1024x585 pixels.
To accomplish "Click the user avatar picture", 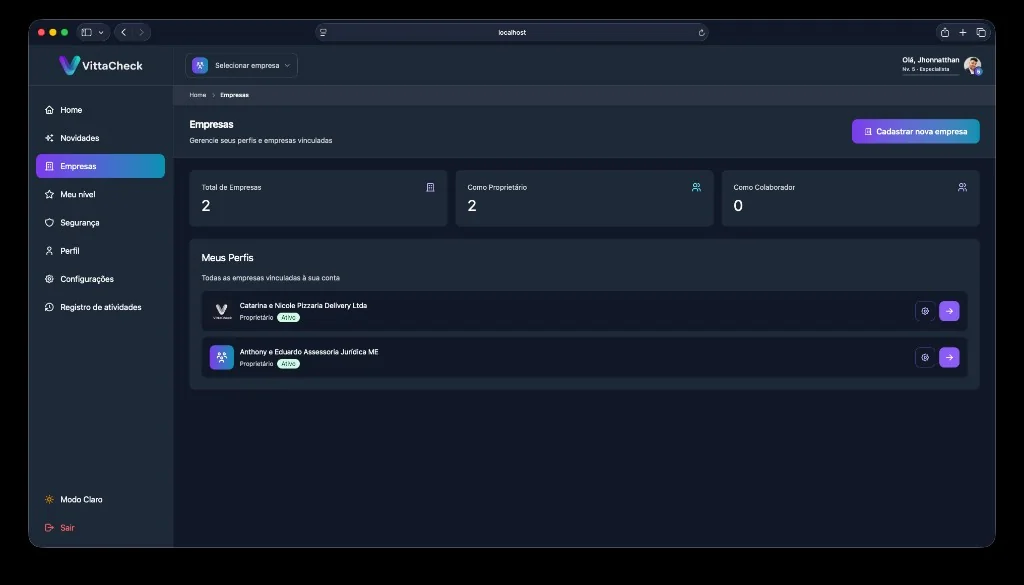I will (x=972, y=65).
